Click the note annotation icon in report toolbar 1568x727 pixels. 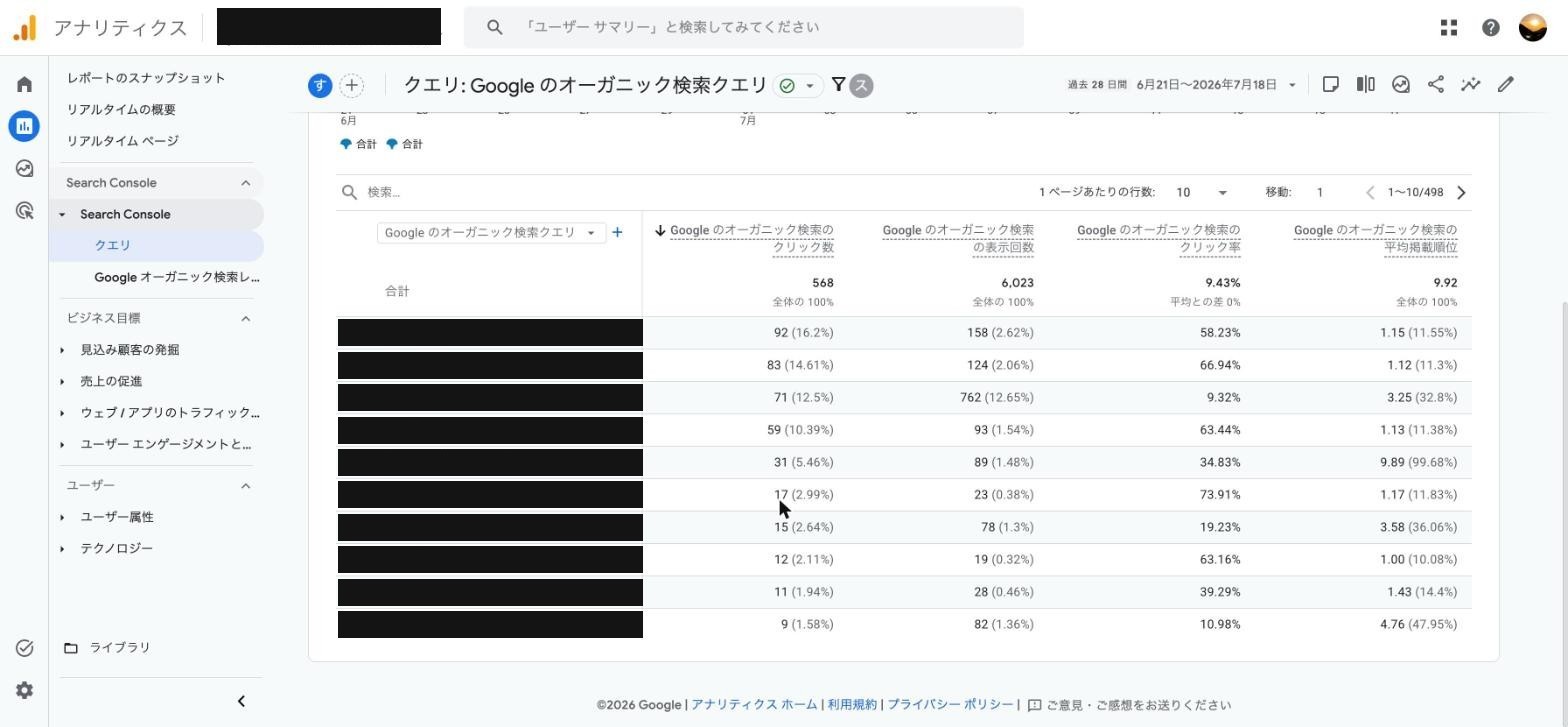[x=1331, y=85]
